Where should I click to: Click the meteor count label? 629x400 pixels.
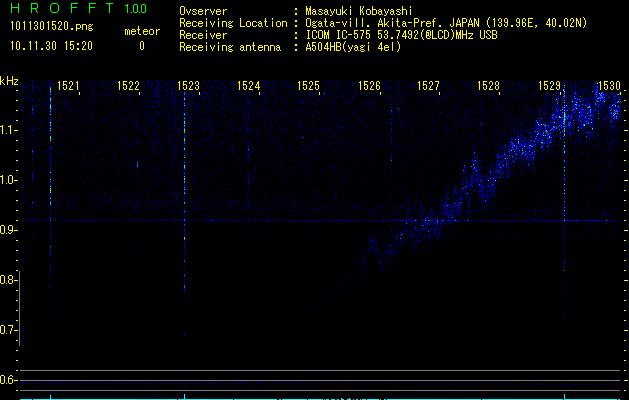(142, 31)
